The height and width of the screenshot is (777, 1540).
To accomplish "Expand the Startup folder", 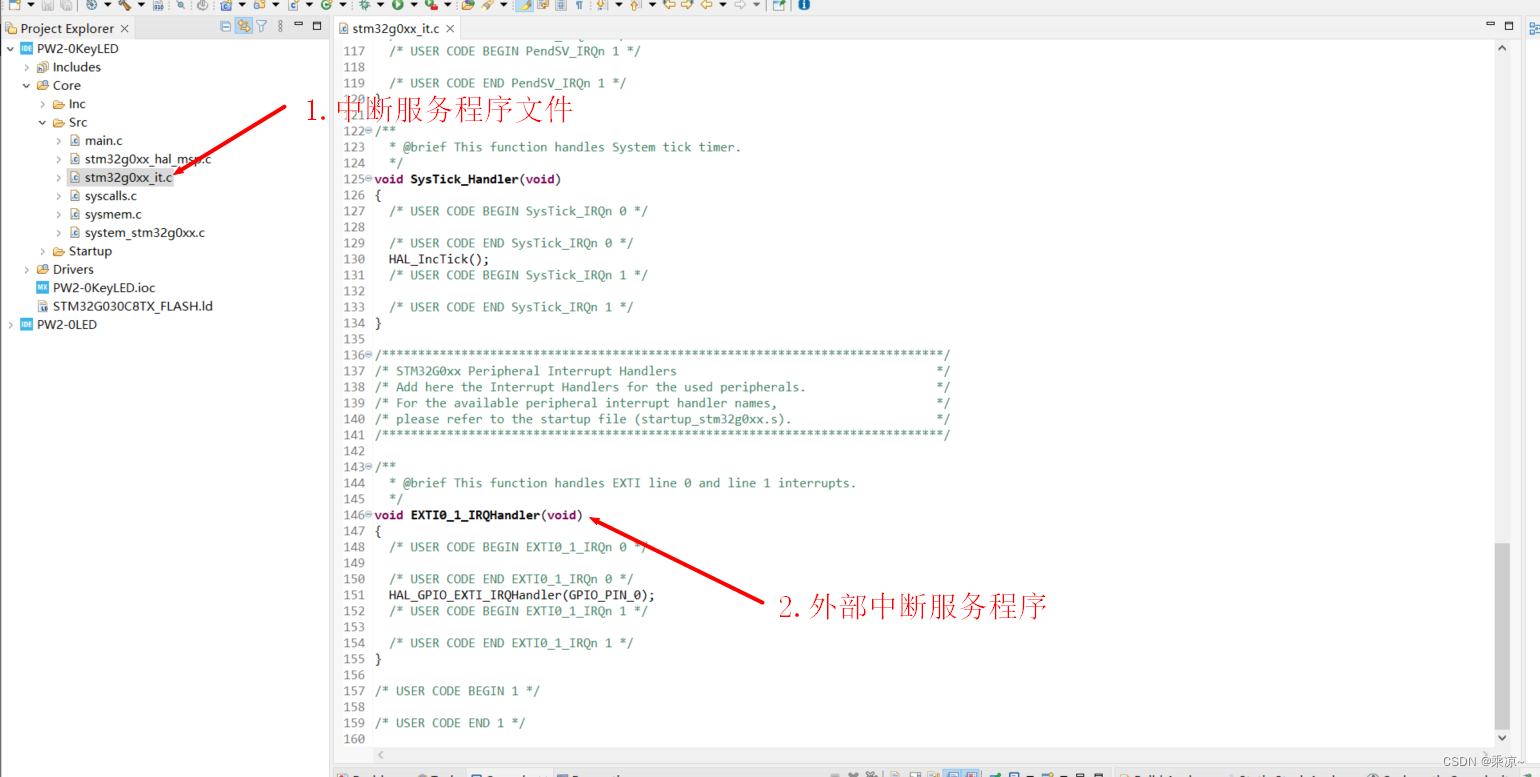I will [x=42, y=251].
